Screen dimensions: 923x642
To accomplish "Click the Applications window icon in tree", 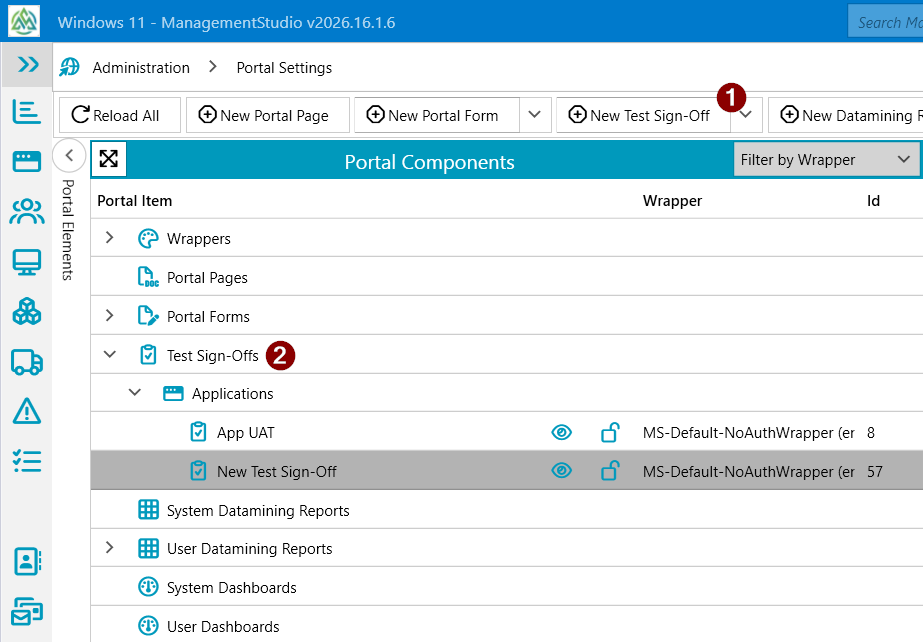I will [x=173, y=394].
